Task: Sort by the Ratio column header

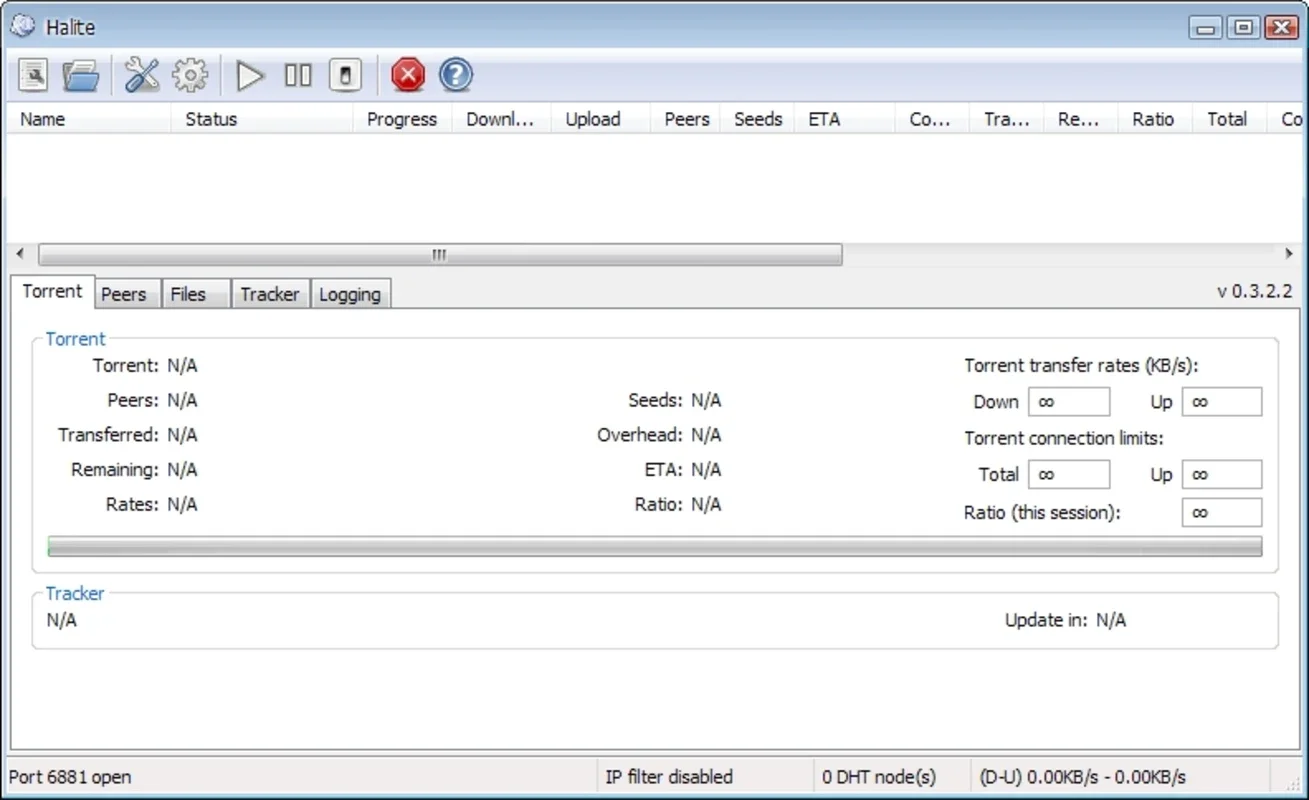Action: (x=1153, y=119)
